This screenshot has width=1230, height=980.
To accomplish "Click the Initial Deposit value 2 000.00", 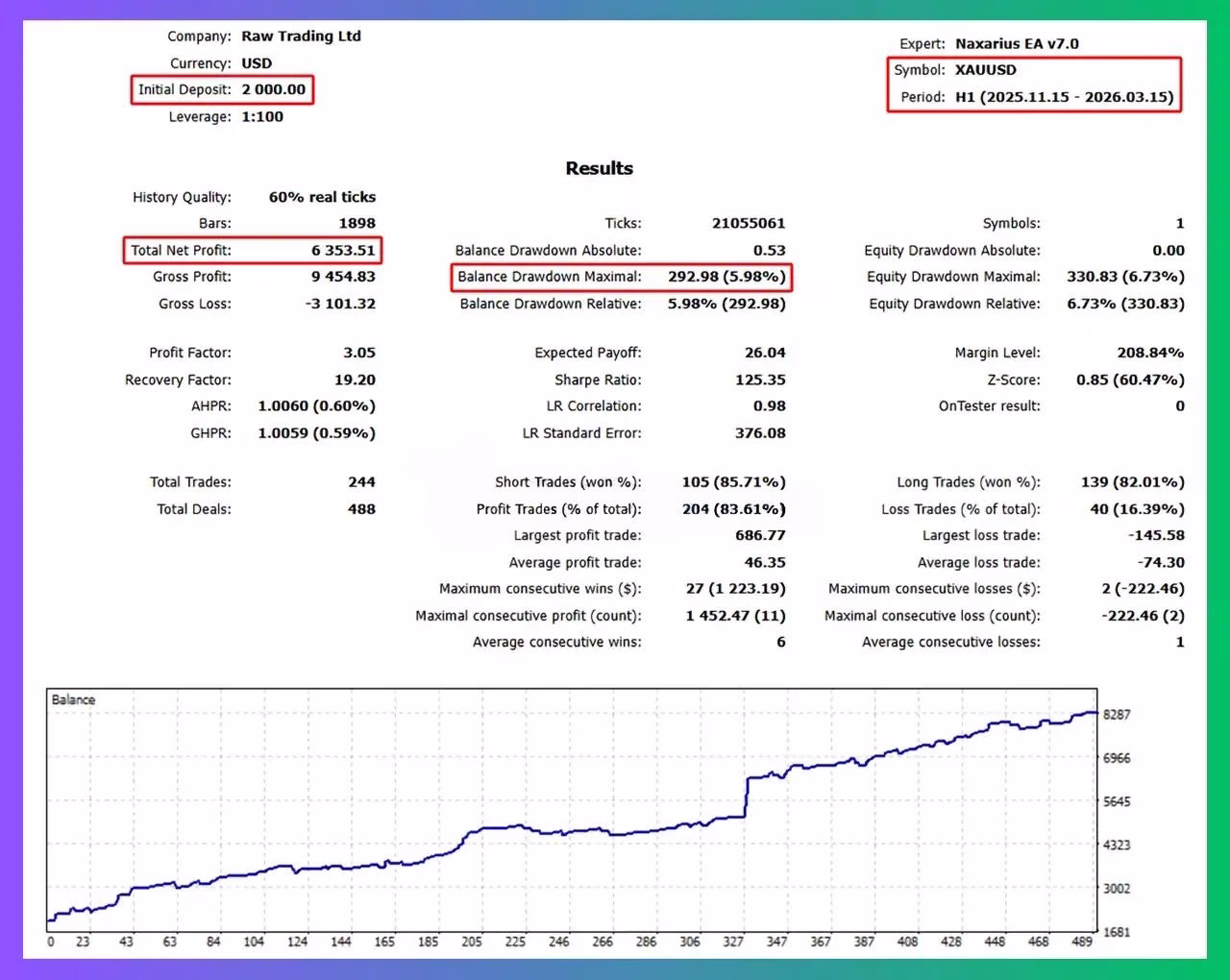I will (273, 89).
